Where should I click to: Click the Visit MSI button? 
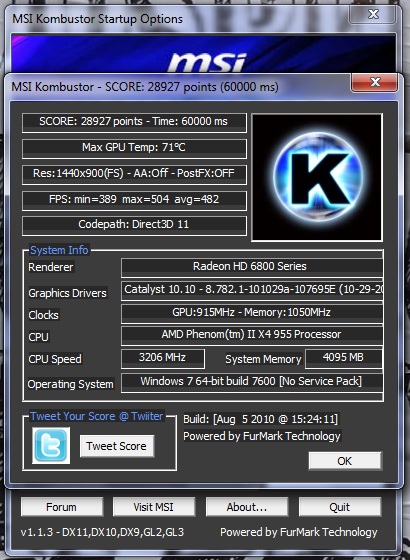[x=154, y=507]
